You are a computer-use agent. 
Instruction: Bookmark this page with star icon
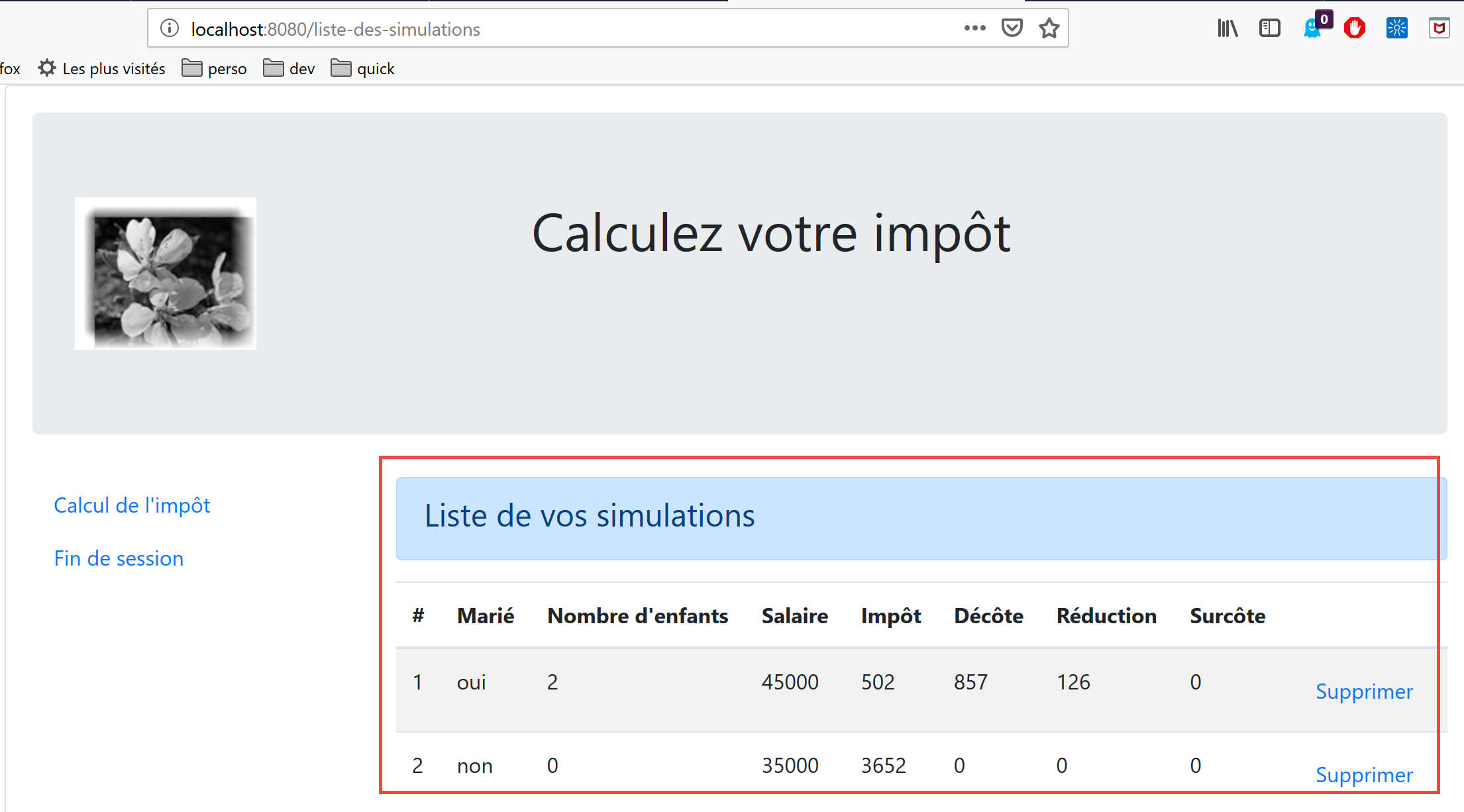1049,28
